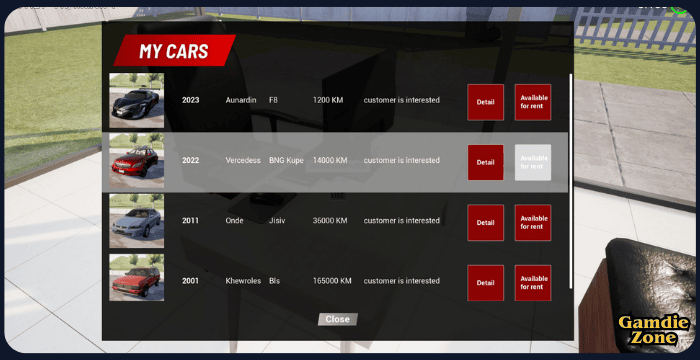Select the red Vercedess car thumbnail
This screenshot has width=700, height=360.
coord(137,161)
